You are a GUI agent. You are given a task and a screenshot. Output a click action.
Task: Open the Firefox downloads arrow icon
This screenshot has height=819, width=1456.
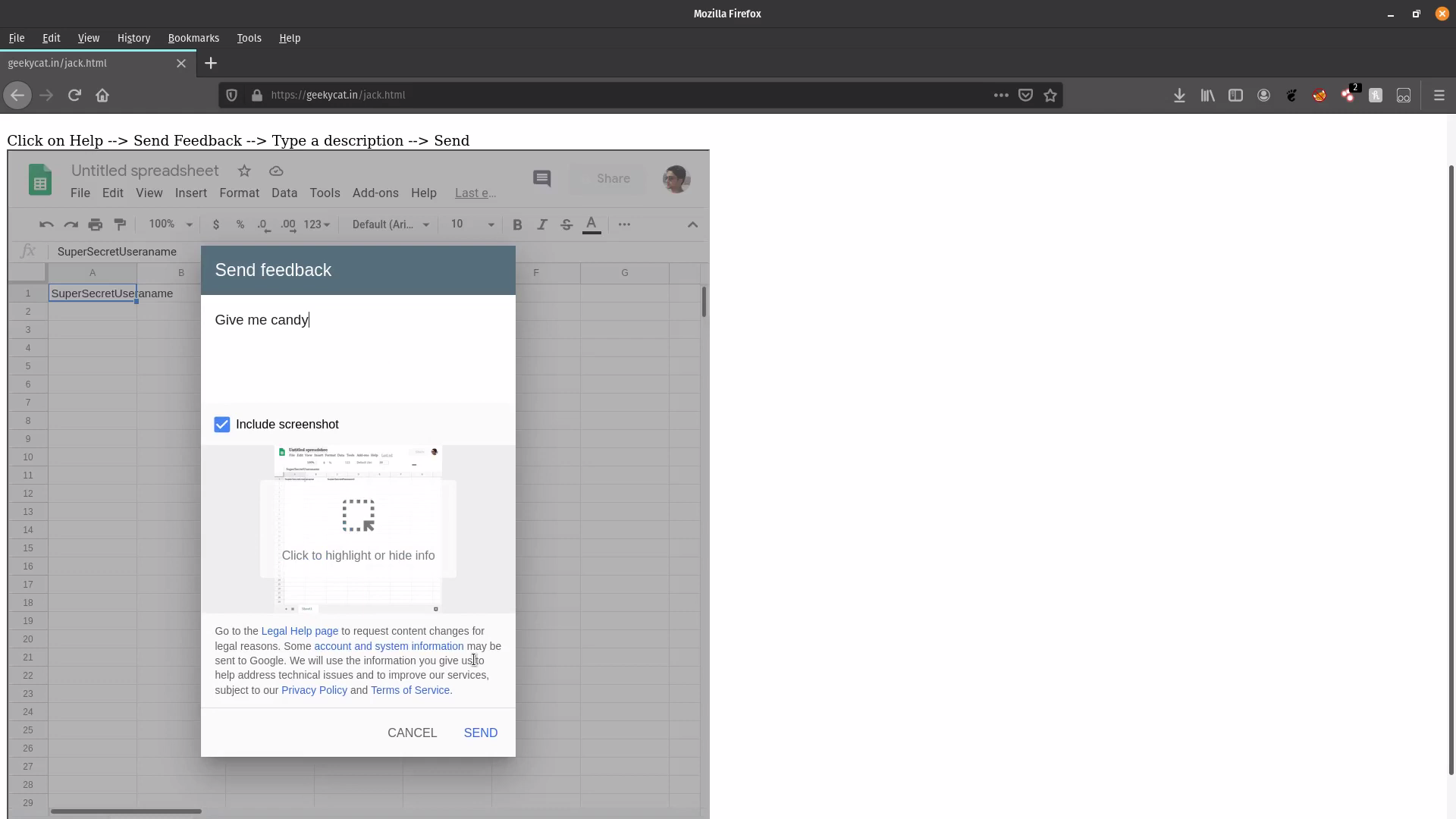(x=1179, y=96)
